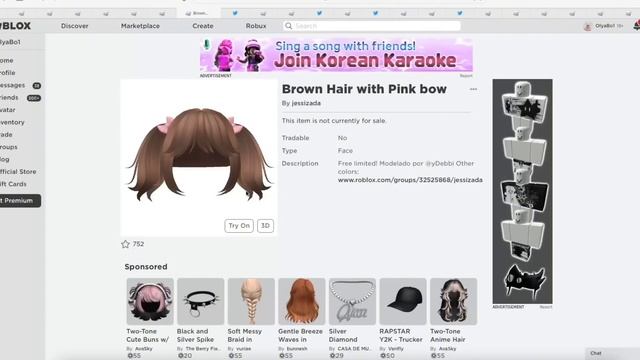Click the OlyaBo1 username in sidebar

(x=10, y=42)
